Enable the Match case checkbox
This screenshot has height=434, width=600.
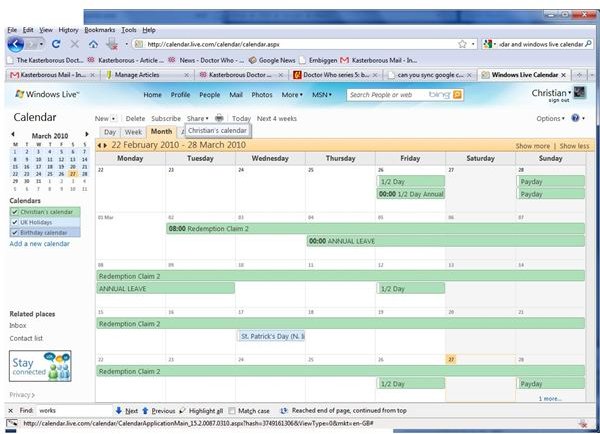232,411
